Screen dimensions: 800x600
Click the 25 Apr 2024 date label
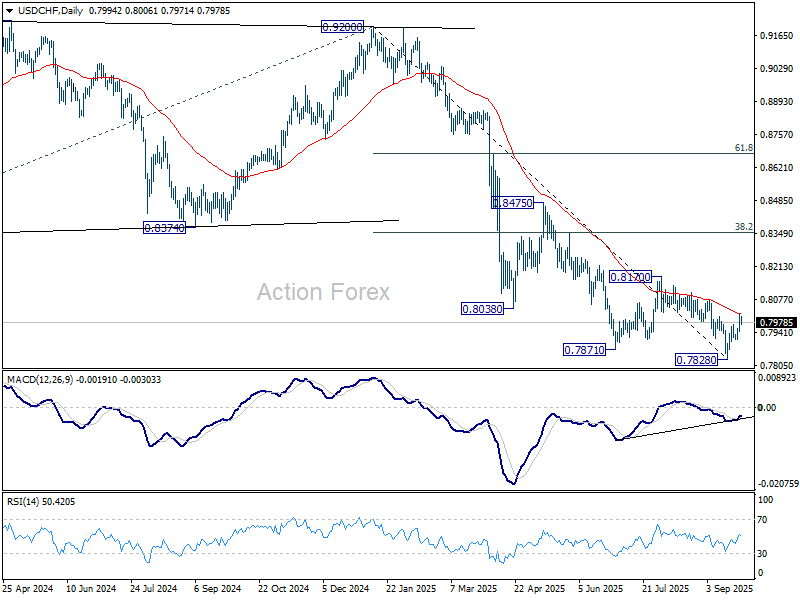point(28,588)
